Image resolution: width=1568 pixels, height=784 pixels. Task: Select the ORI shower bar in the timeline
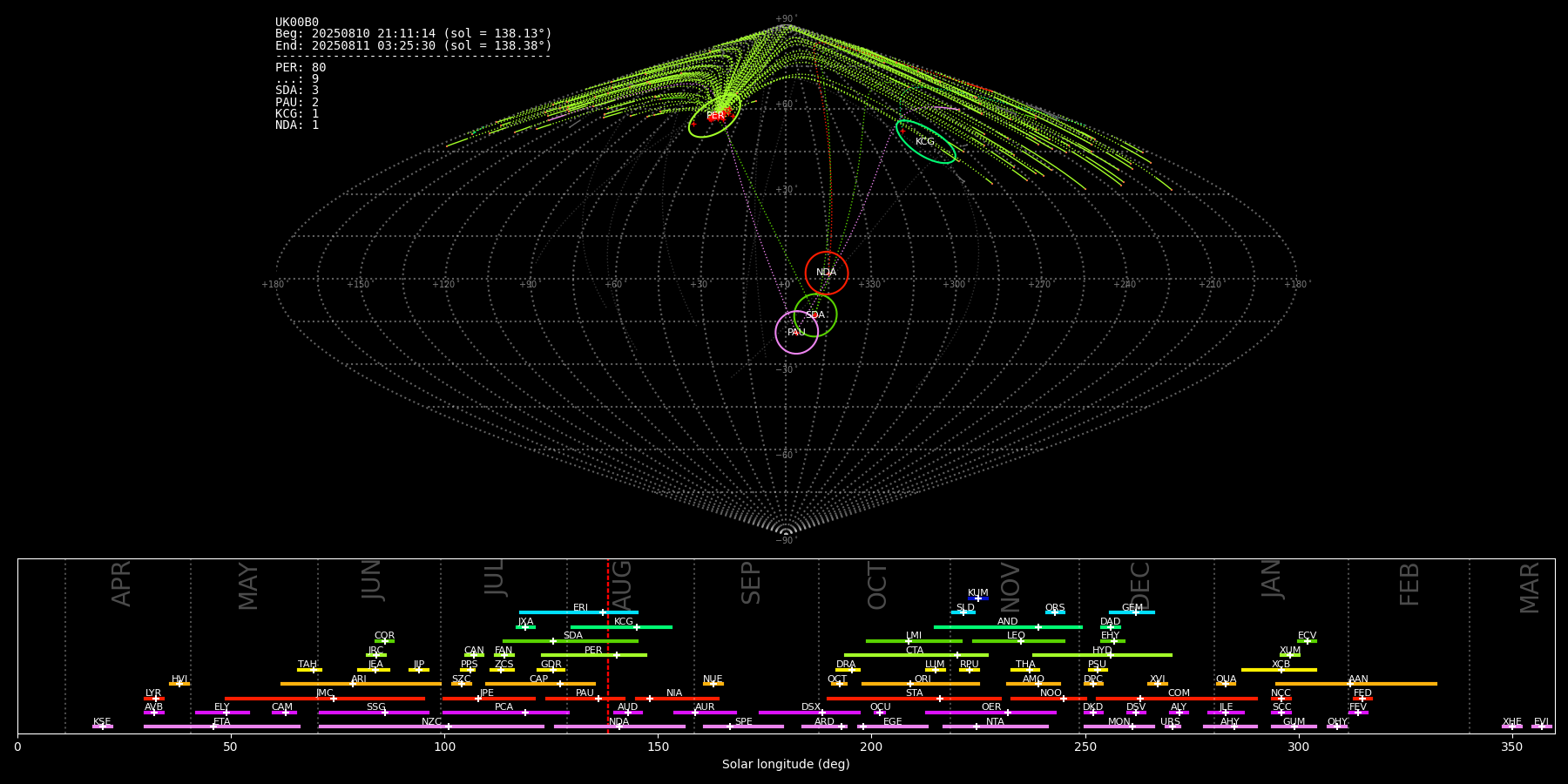click(x=921, y=684)
